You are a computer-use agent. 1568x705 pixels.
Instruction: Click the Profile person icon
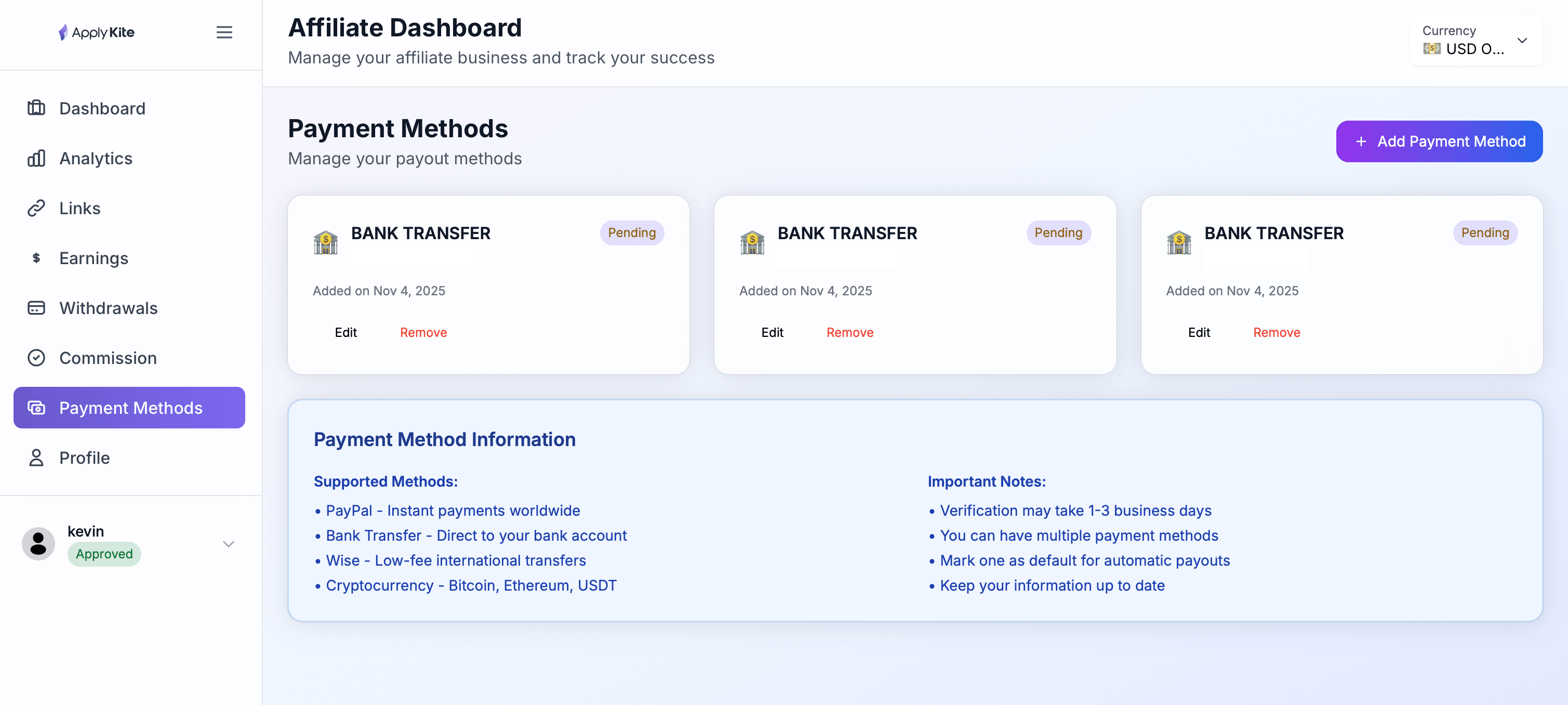tap(36, 458)
